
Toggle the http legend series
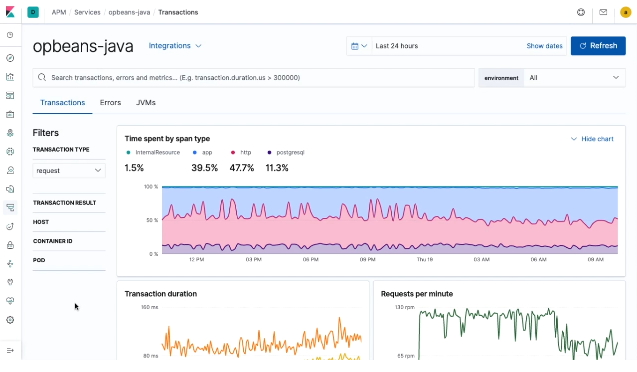click(x=241, y=152)
